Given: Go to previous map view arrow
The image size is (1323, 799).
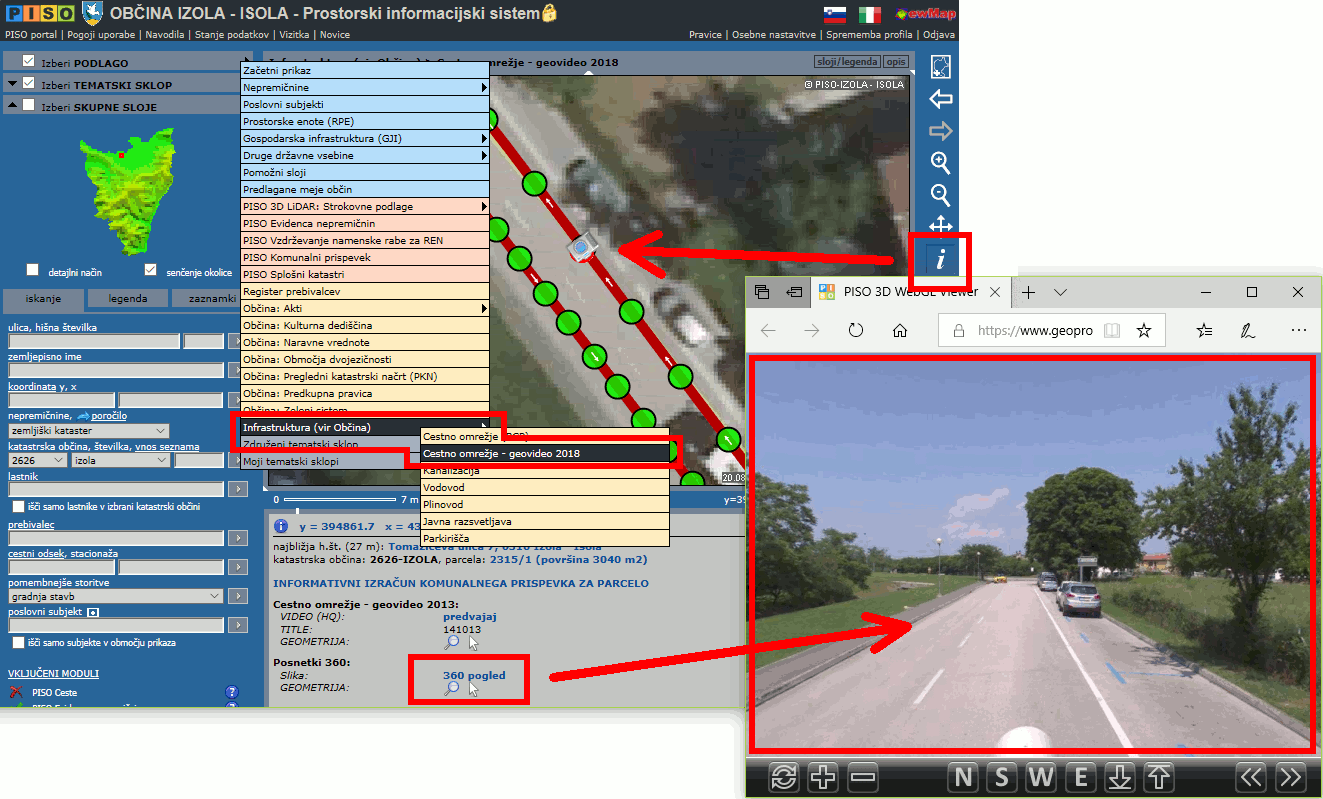Looking at the screenshot, I should [x=940, y=99].
